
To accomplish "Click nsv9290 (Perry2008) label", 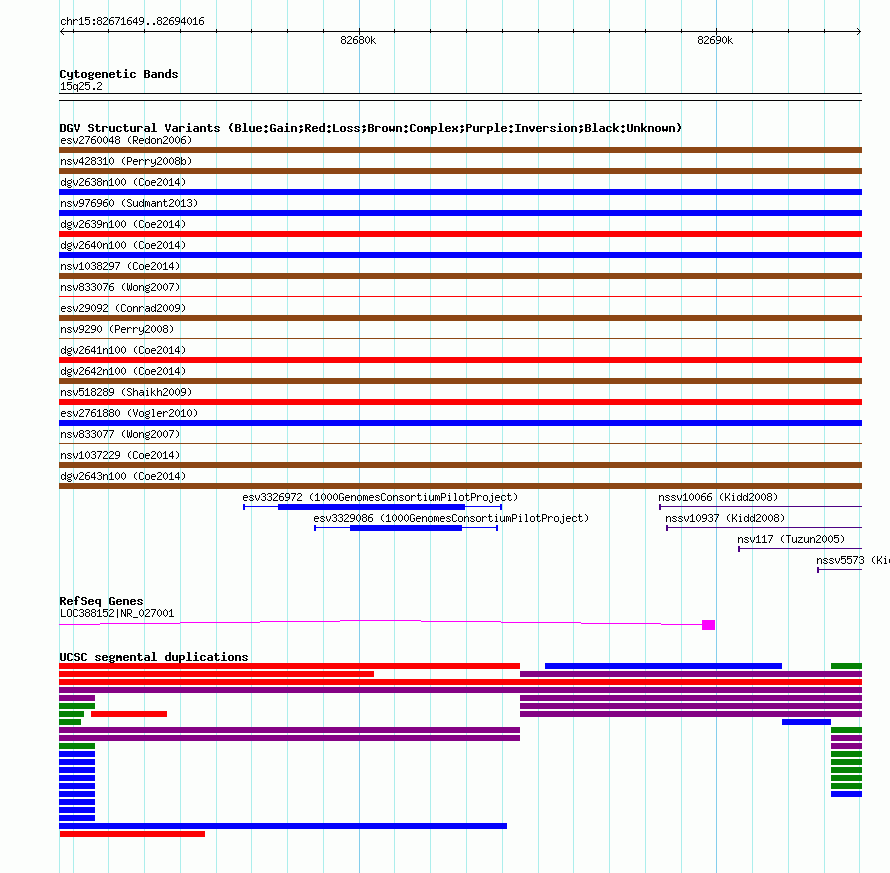I will (117, 329).
